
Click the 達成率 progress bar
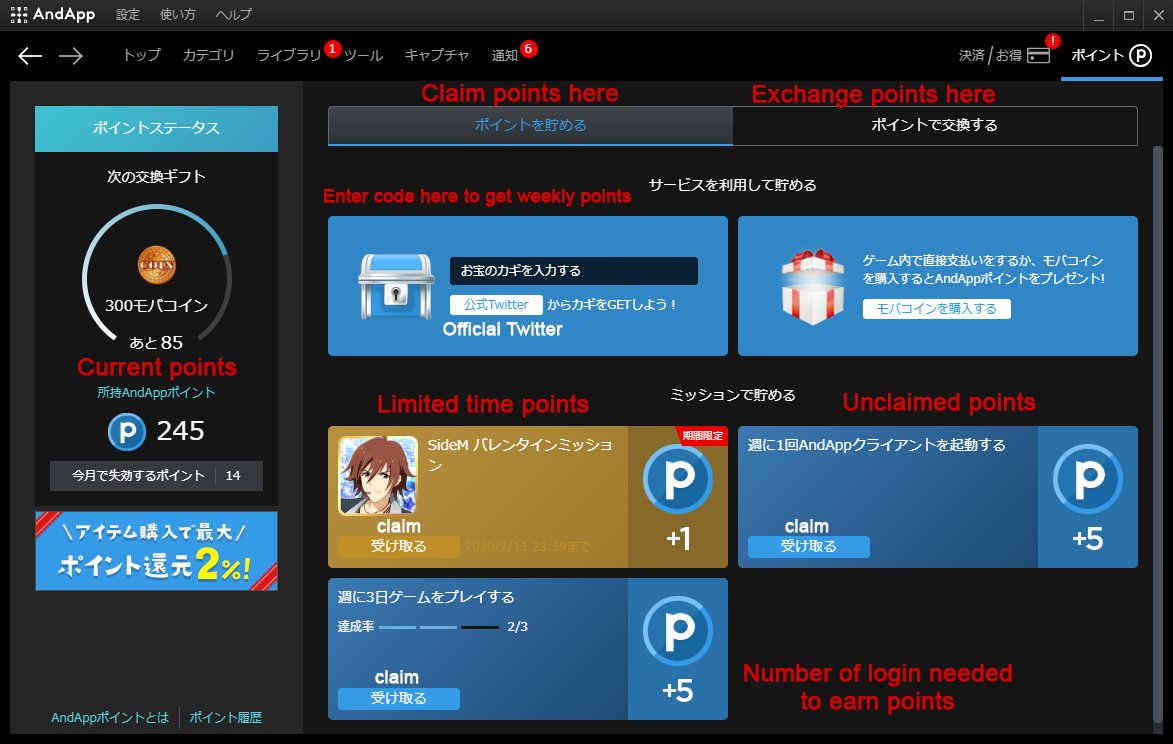pyautogui.click(x=439, y=627)
